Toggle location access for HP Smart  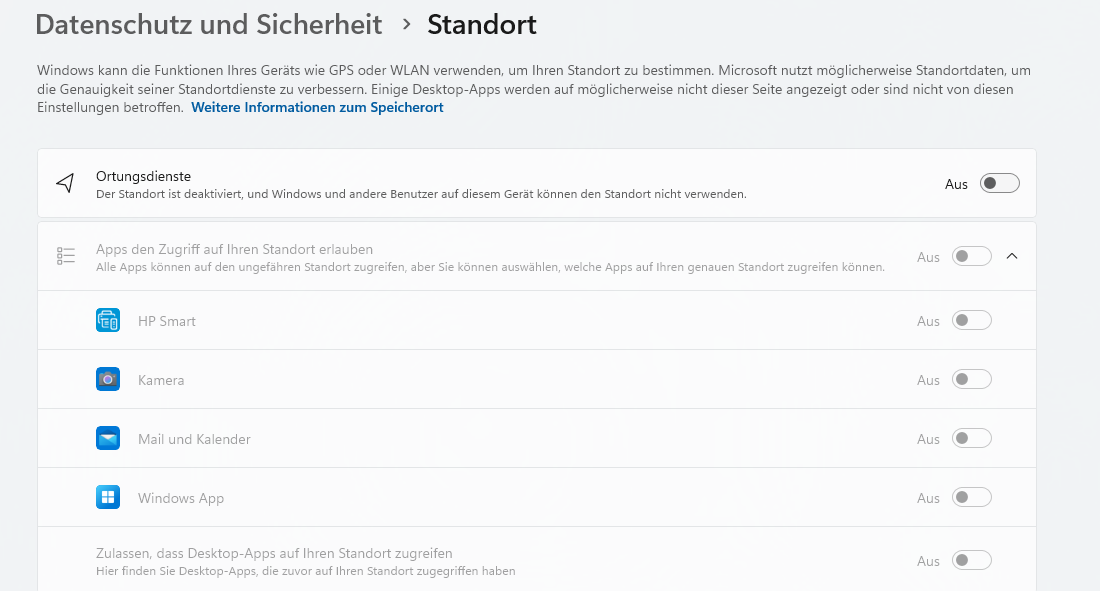coord(971,321)
